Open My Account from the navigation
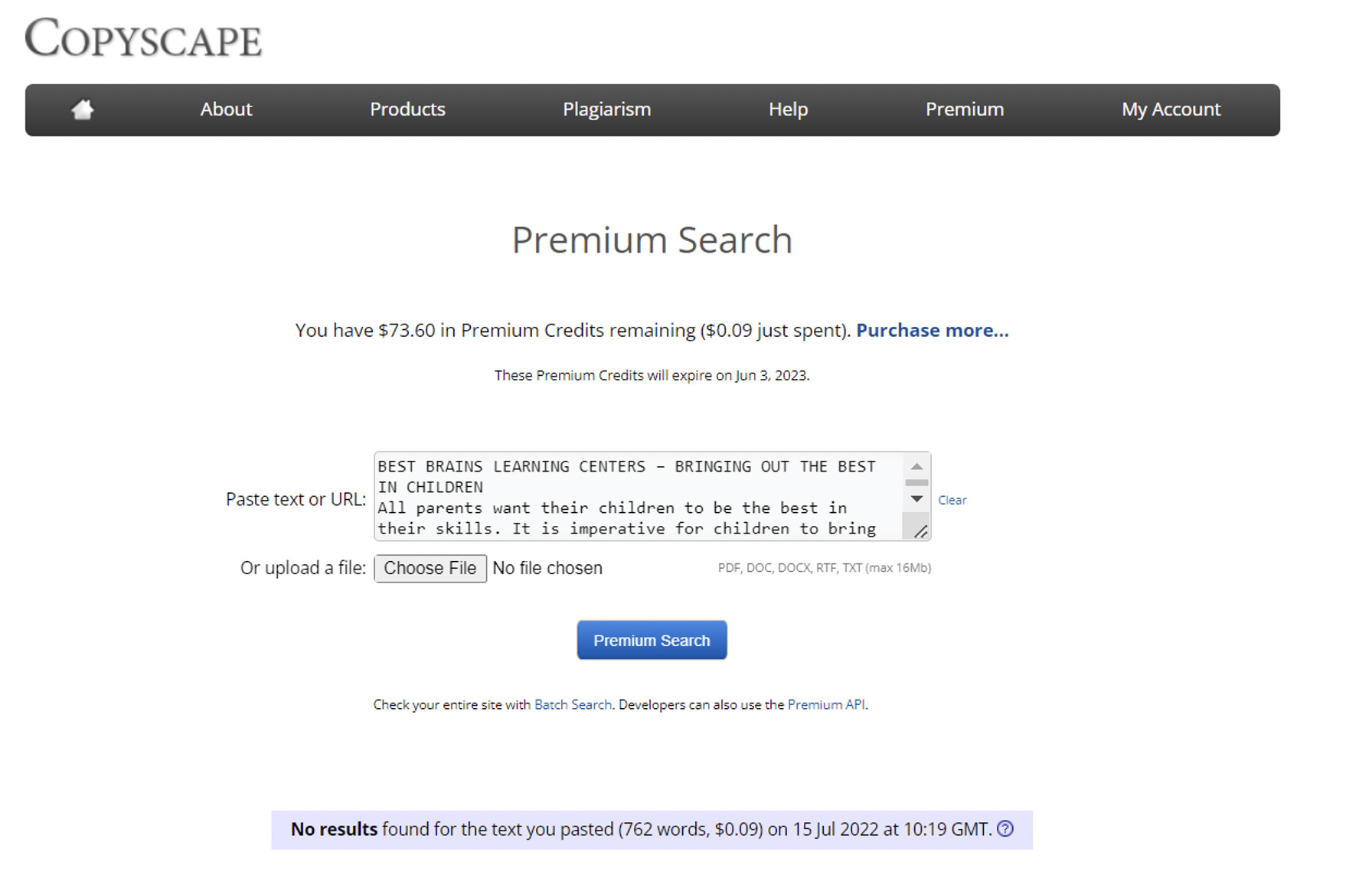1372x891 pixels. pyautogui.click(x=1171, y=109)
